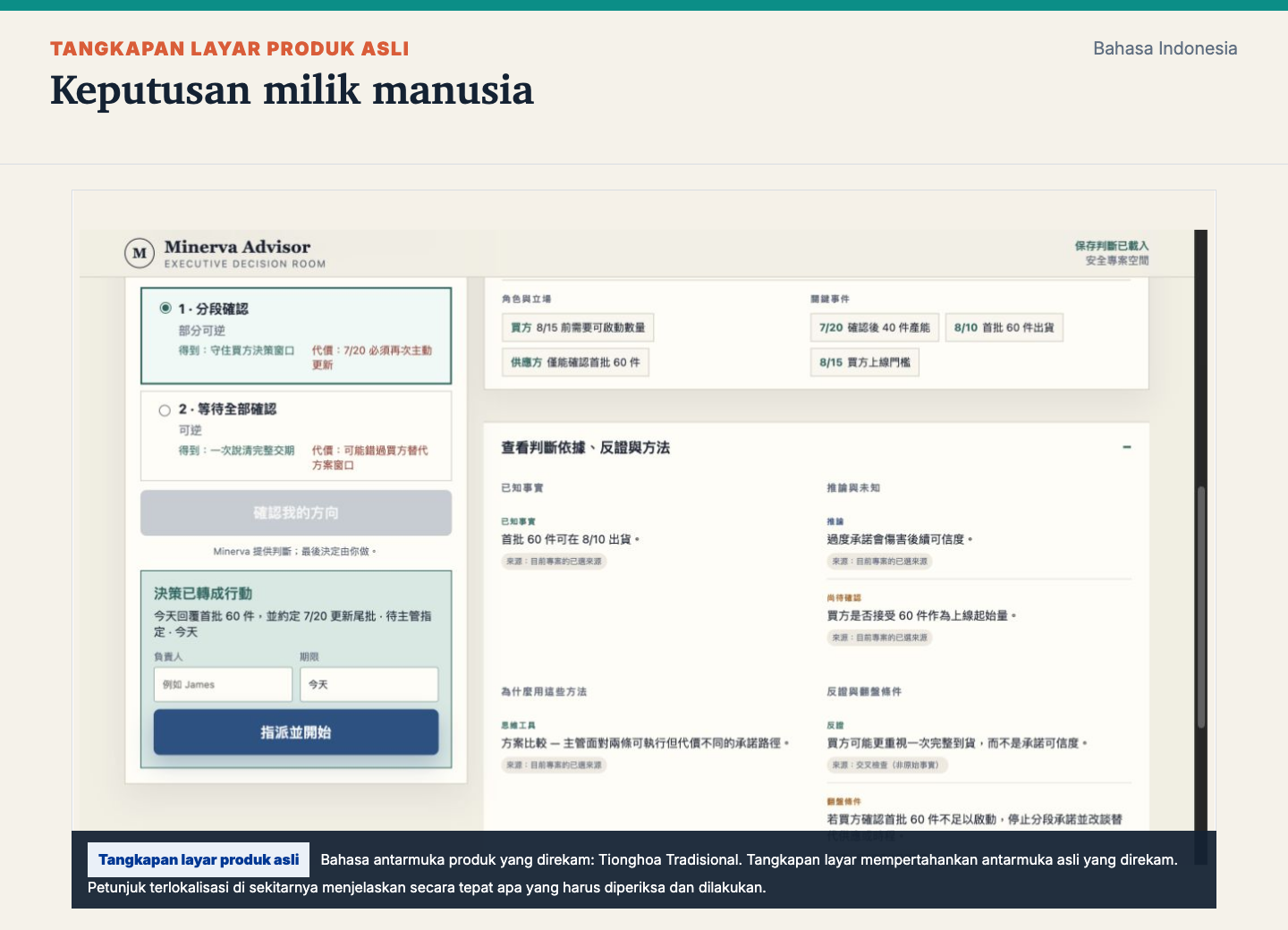This screenshot has width=1288, height=930.
Task: Click the orange TANGKAPAN LAYAR PRODUK ASLI label
Action: [230, 48]
